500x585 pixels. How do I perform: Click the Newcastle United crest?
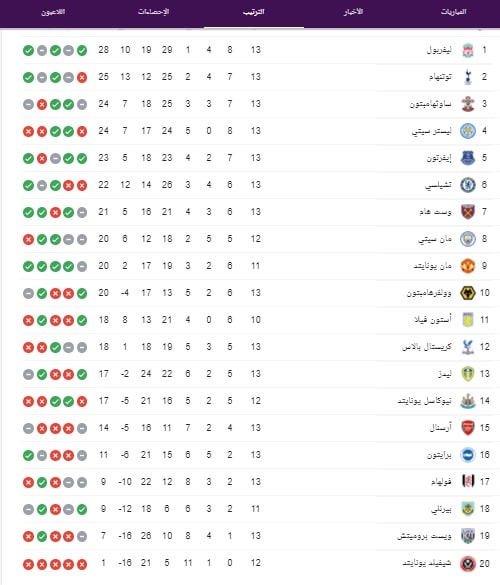pos(468,401)
